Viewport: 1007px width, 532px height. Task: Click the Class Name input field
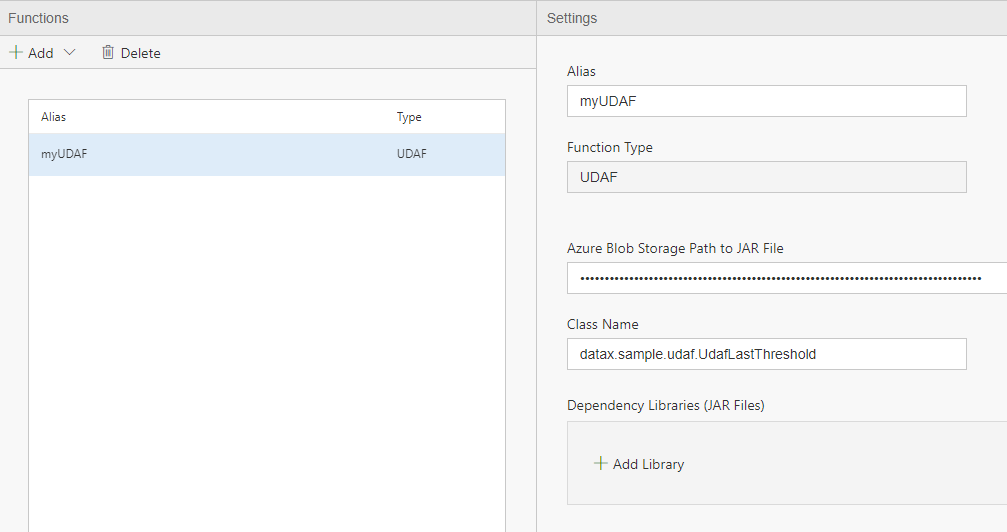[766, 354]
